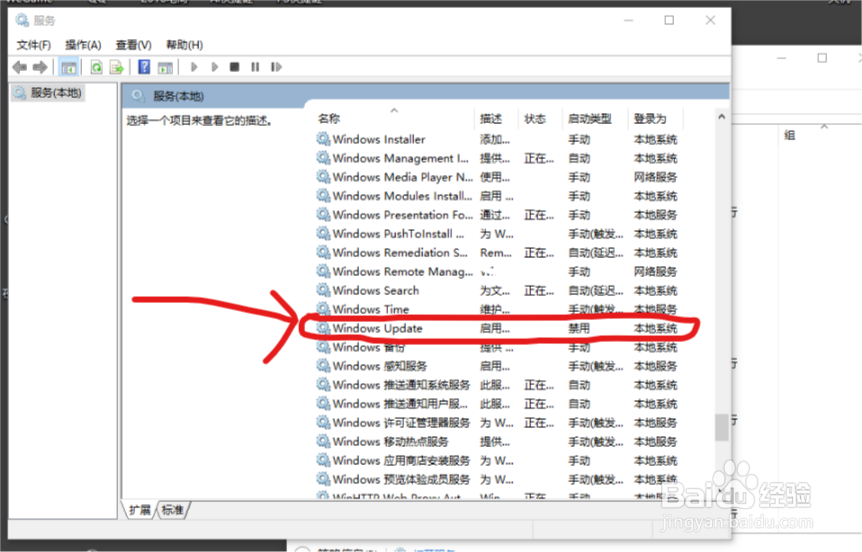Screen dimensions: 862x552
Task: Select Windows 预览体验成员服务 row
Action: pyautogui.click(x=498, y=479)
